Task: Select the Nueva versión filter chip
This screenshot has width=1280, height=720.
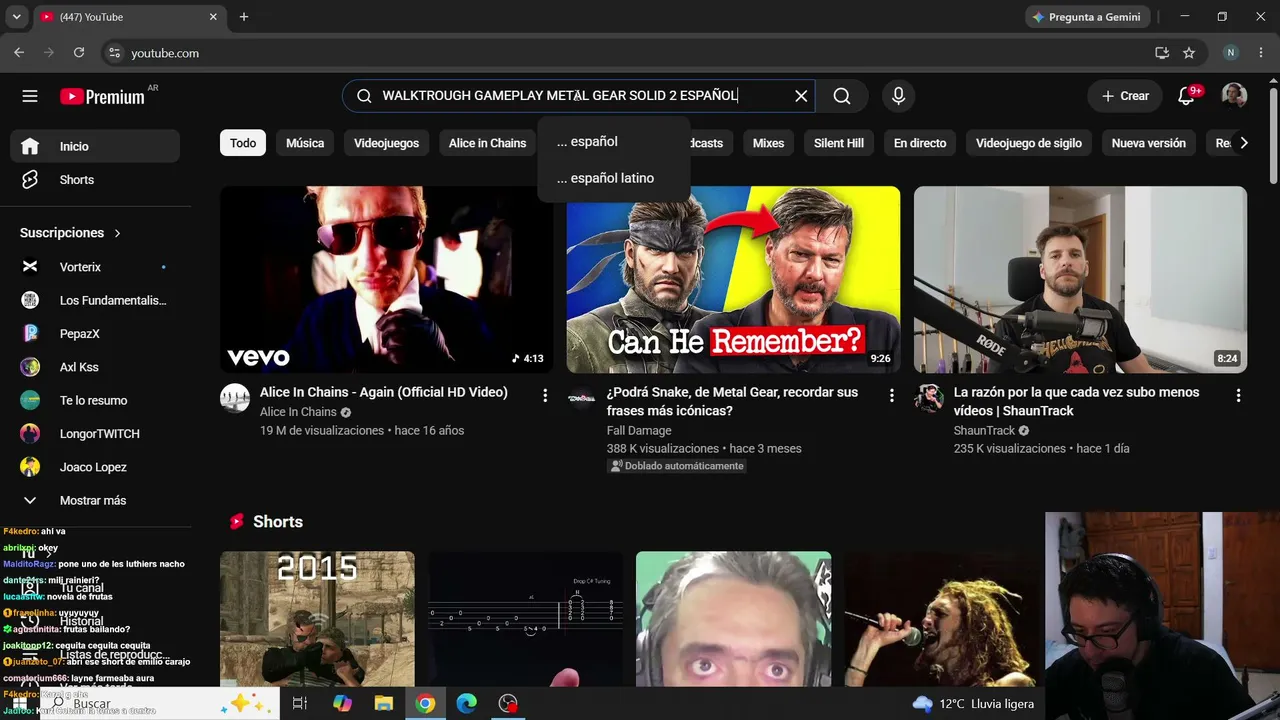Action: pyautogui.click(x=1149, y=143)
